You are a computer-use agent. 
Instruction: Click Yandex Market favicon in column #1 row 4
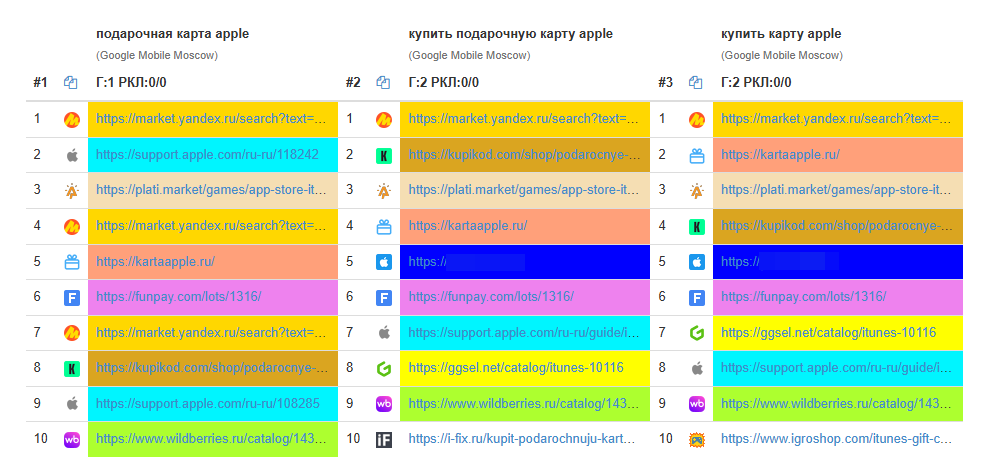click(72, 226)
